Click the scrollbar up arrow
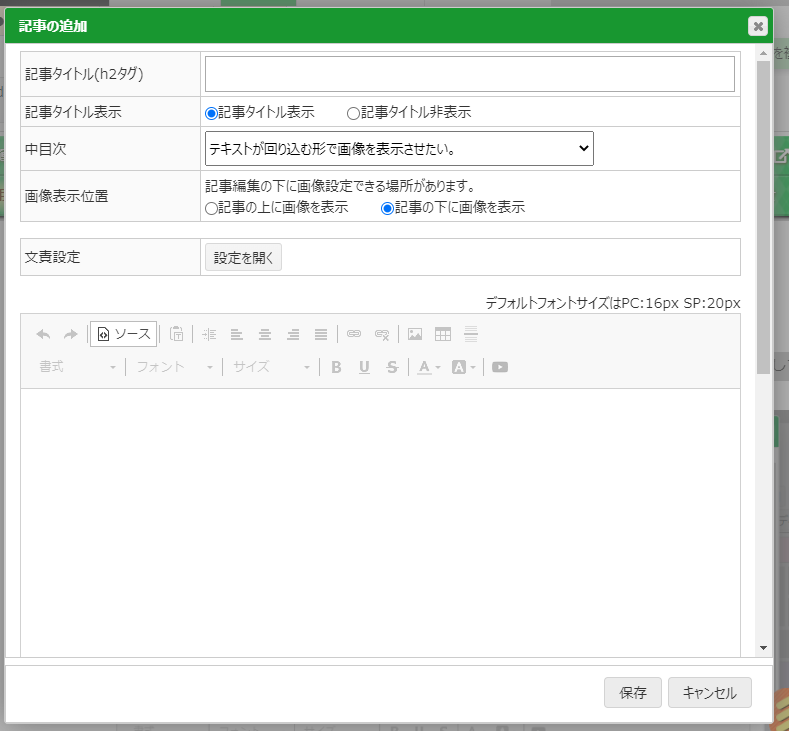 point(763,53)
